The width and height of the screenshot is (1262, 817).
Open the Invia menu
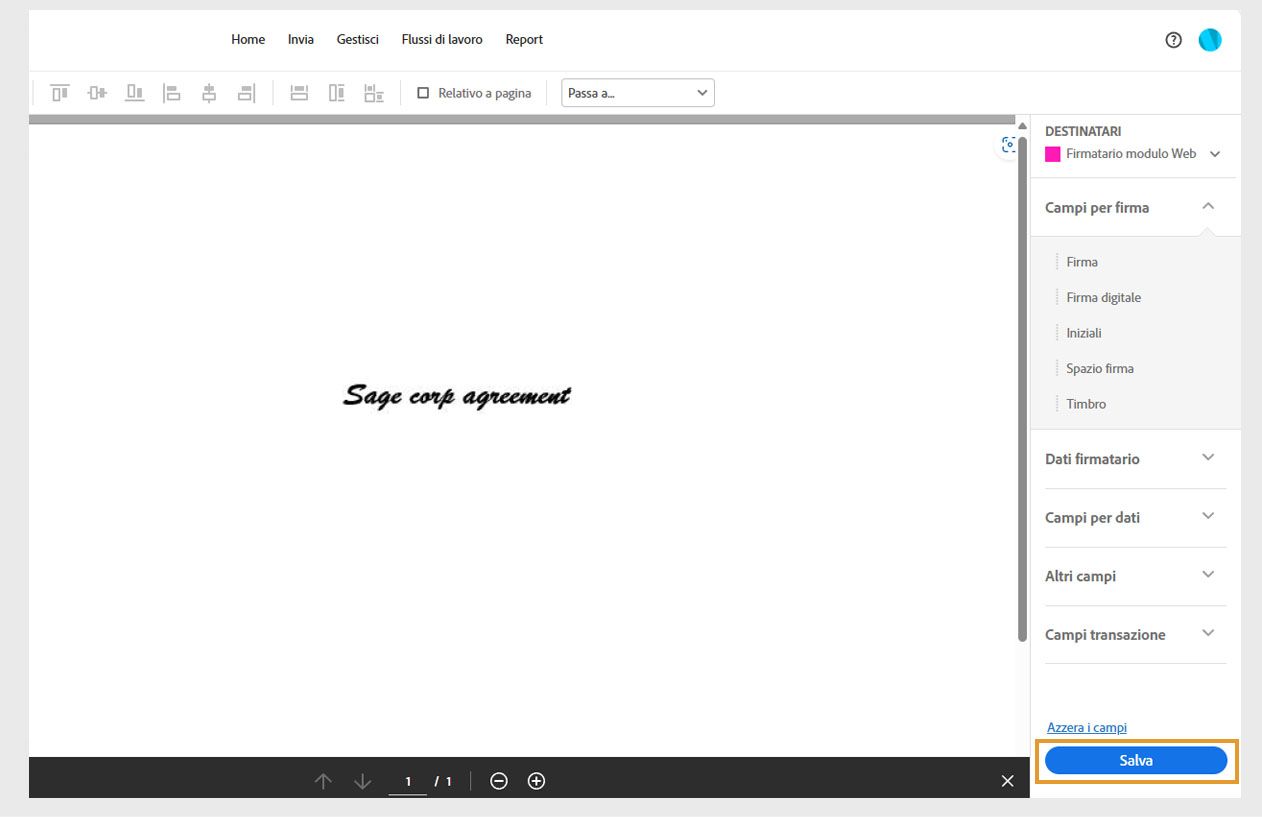pyautogui.click(x=301, y=40)
